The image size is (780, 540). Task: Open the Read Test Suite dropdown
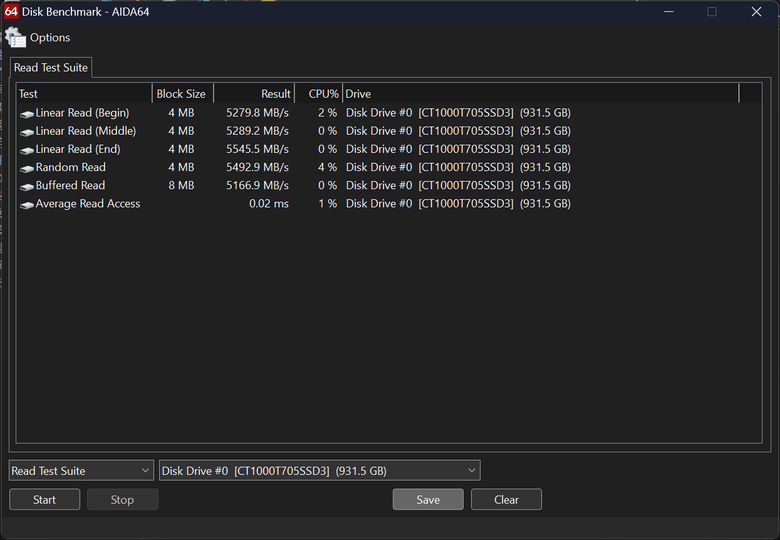click(81, 470)
